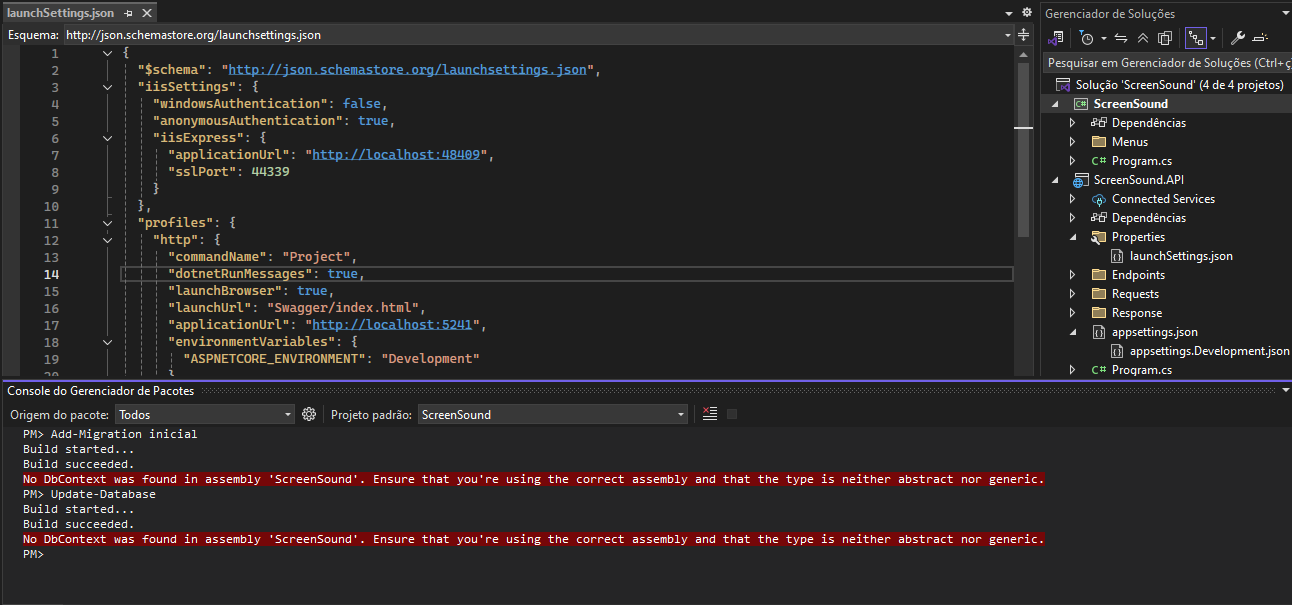Expand the Endpoints folder

point(1073,275)
